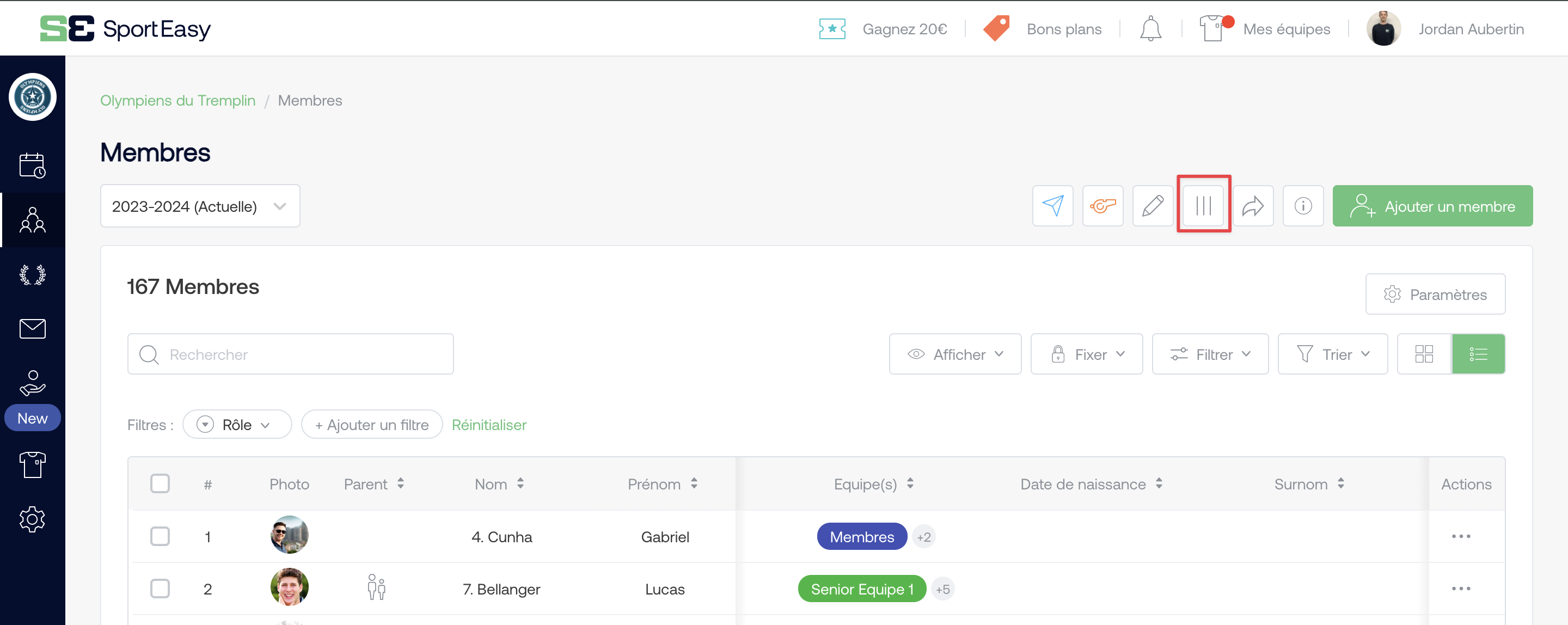This screenshot has width=1568, height=625.
Task: Click the Mes équipes jersey icon
Action: coord(1212,29)
